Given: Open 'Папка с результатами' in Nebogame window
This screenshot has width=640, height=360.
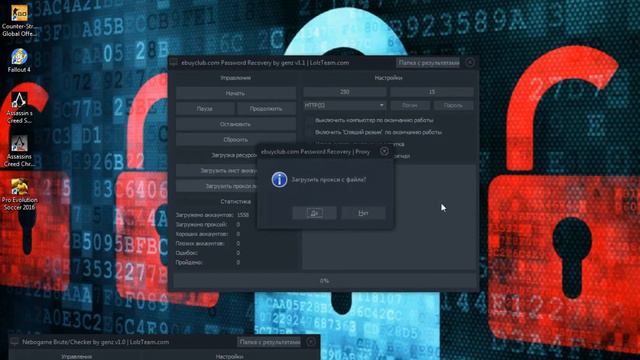Looking at the screenshot, I should pyautogui.click(x=269, y=342).
